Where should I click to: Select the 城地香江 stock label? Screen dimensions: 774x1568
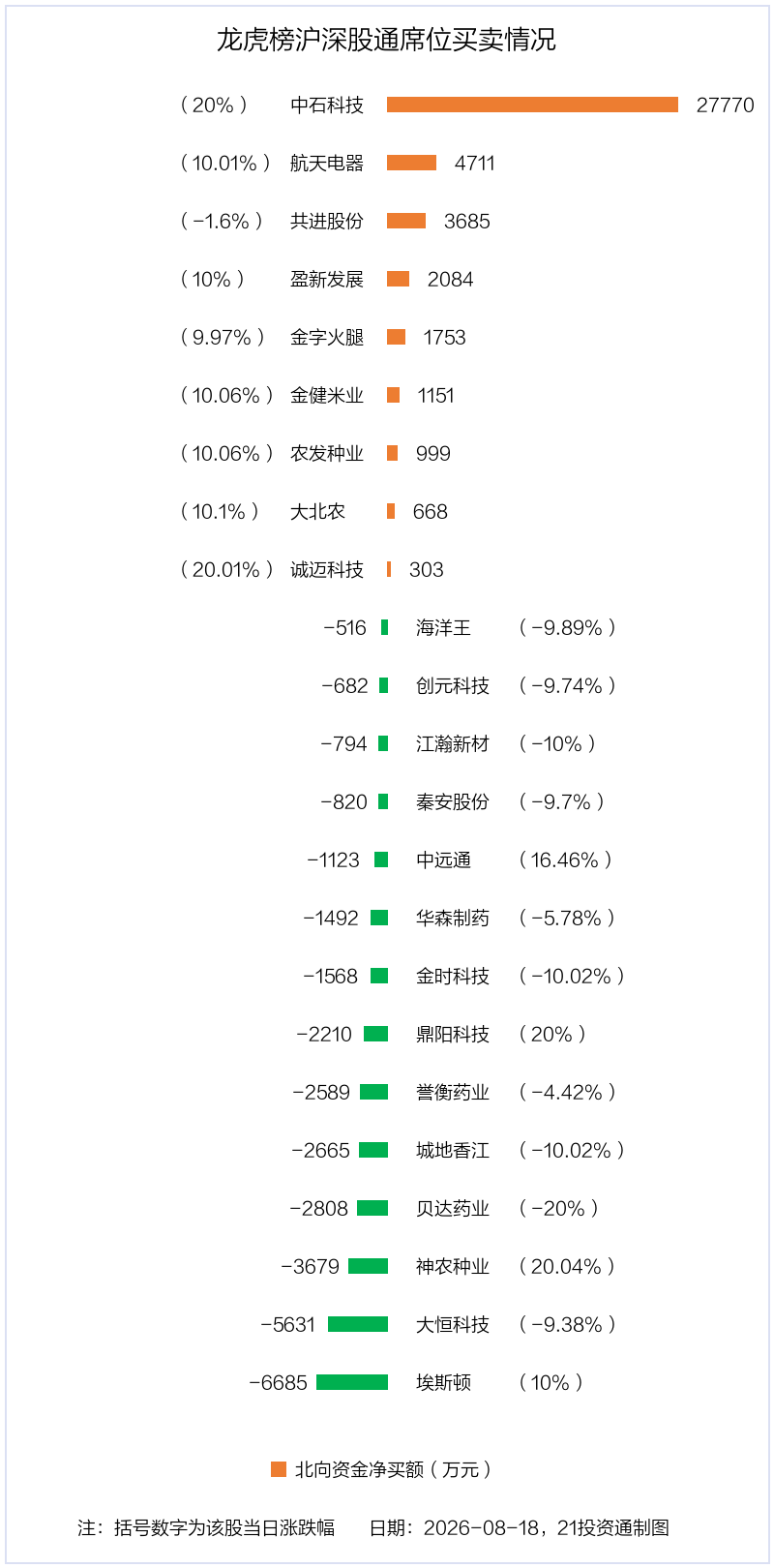pos(453,1150)
